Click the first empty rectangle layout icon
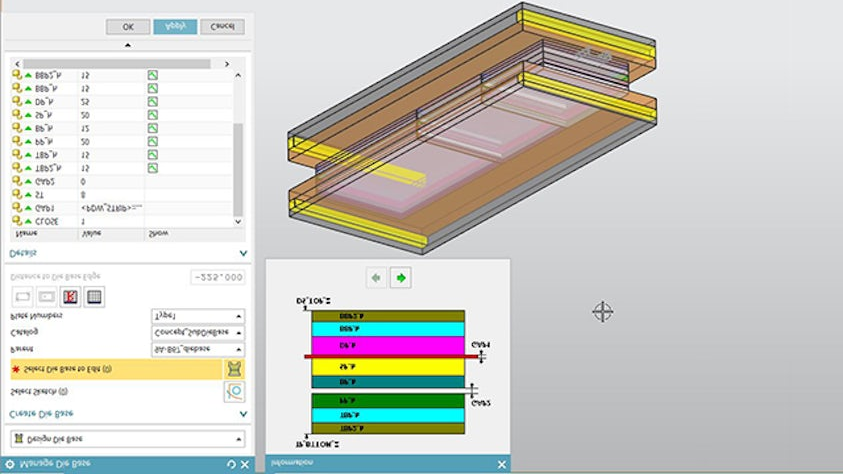The width and height of the screenshot is (843, 474). point(22,296)
